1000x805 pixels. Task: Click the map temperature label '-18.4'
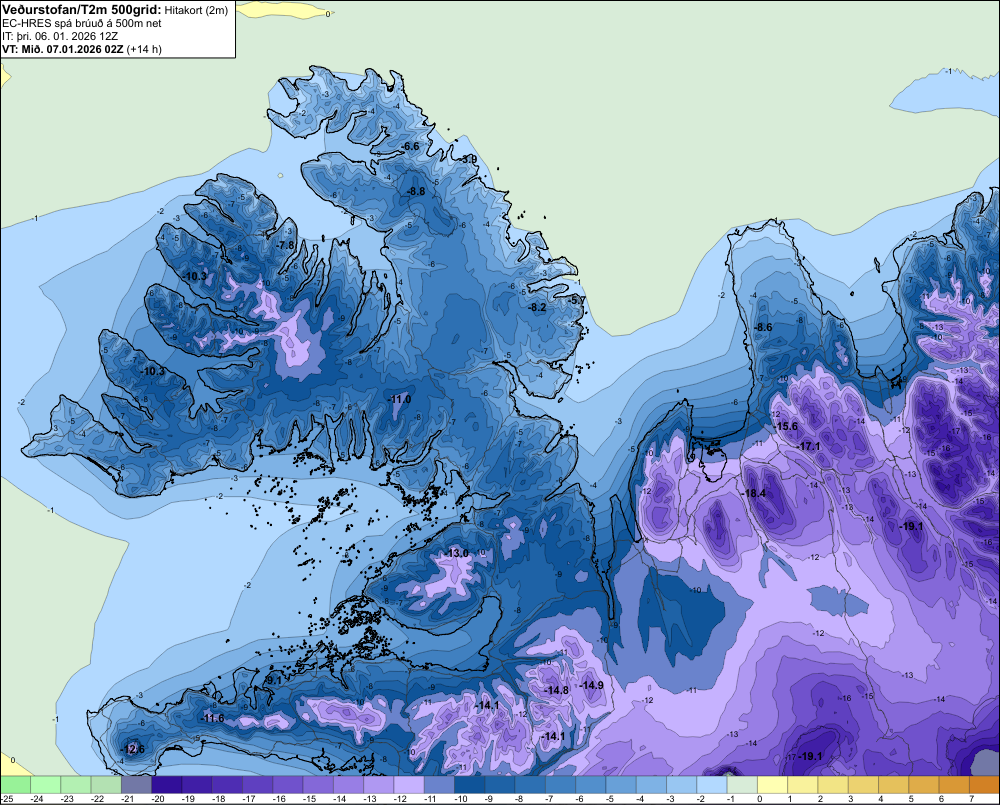click(754, 494)
